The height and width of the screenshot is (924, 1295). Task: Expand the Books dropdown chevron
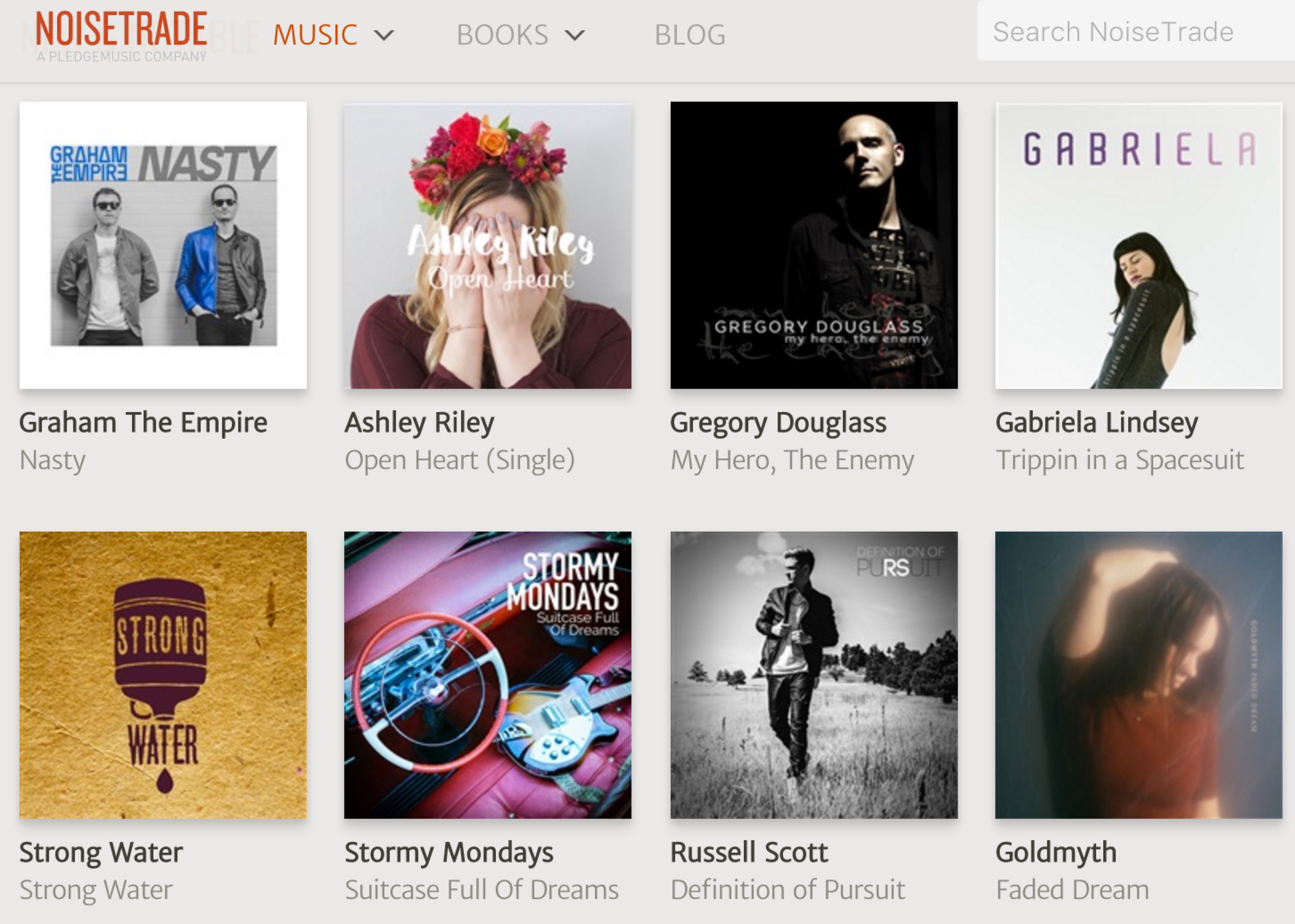point(575,36)
